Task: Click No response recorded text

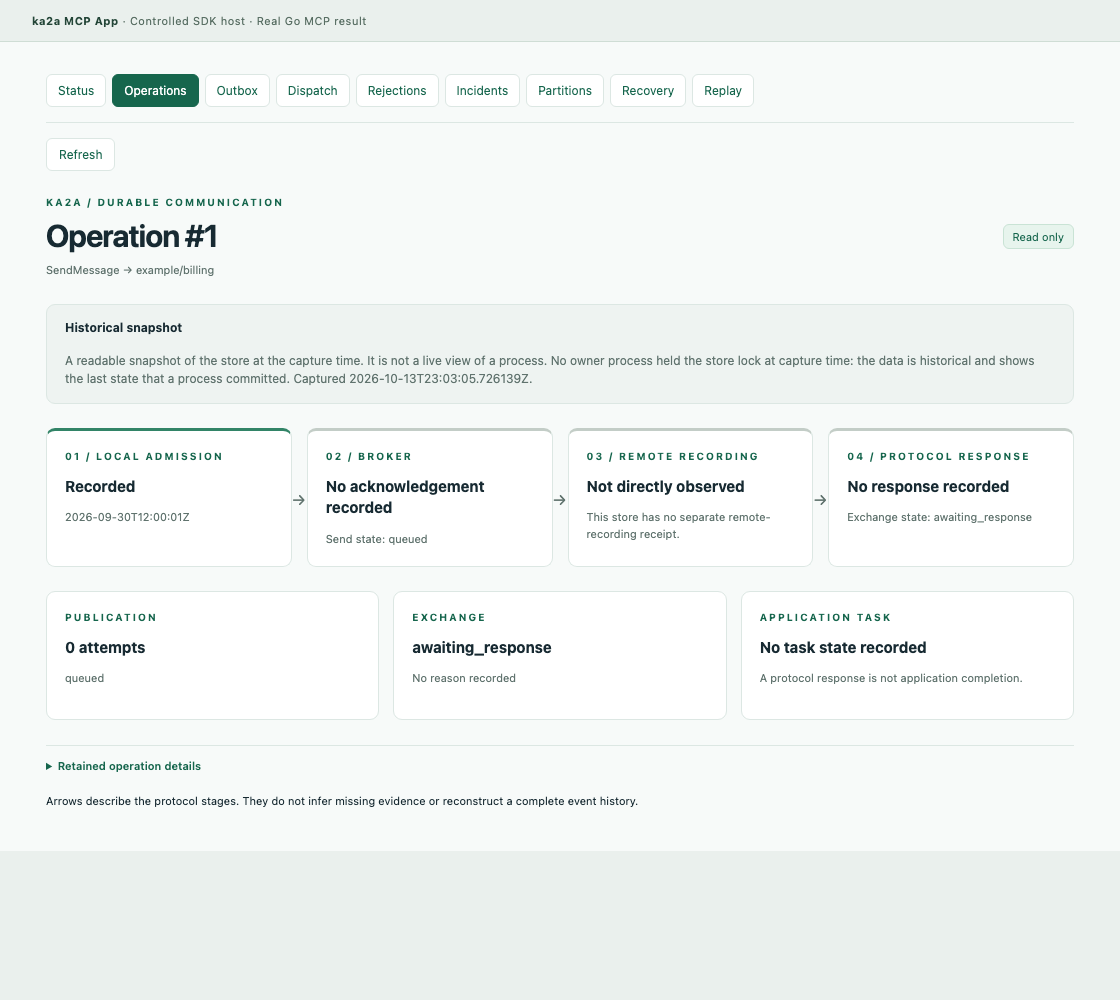Action: [928, 486]
